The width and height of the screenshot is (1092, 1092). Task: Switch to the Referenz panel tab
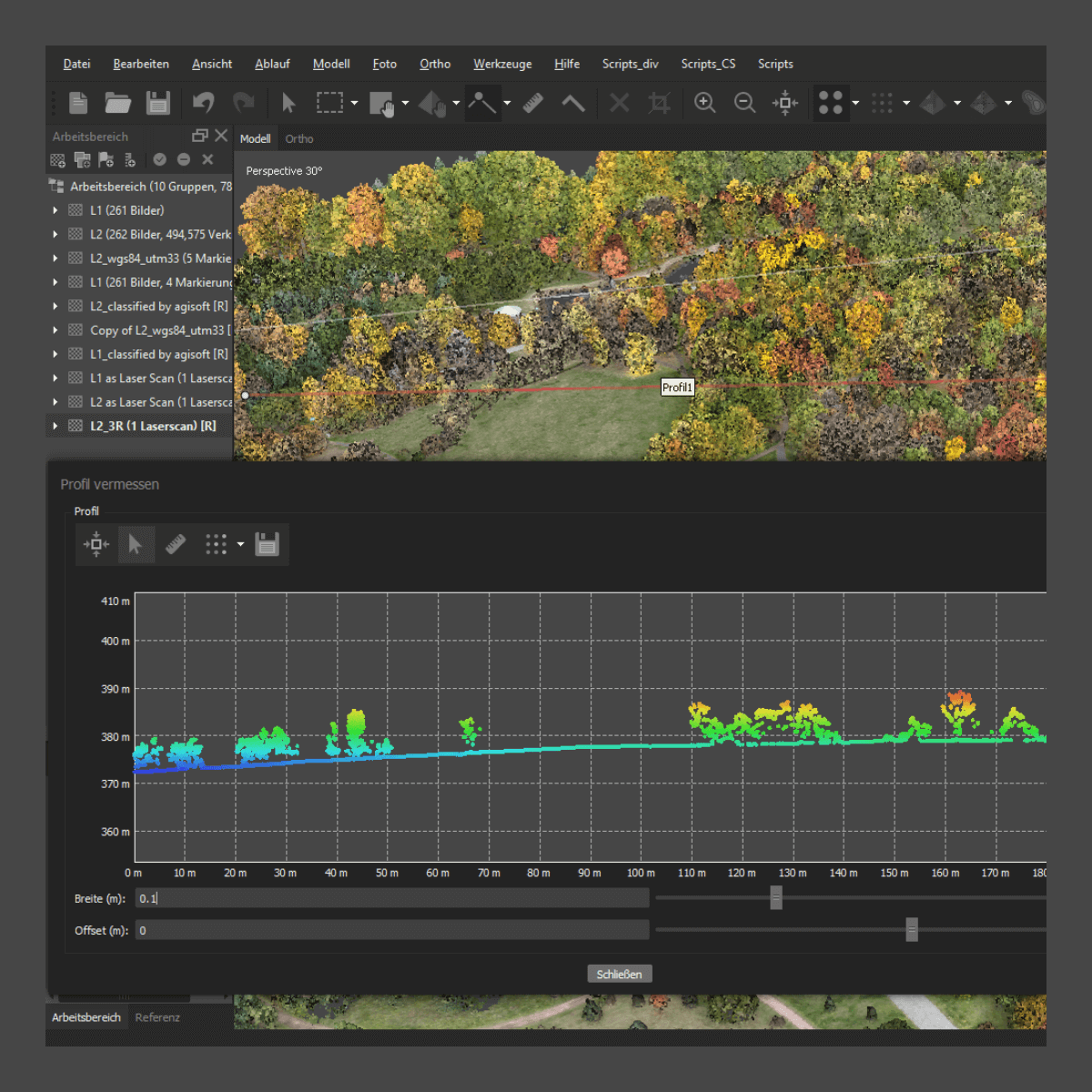(157, 1017)
